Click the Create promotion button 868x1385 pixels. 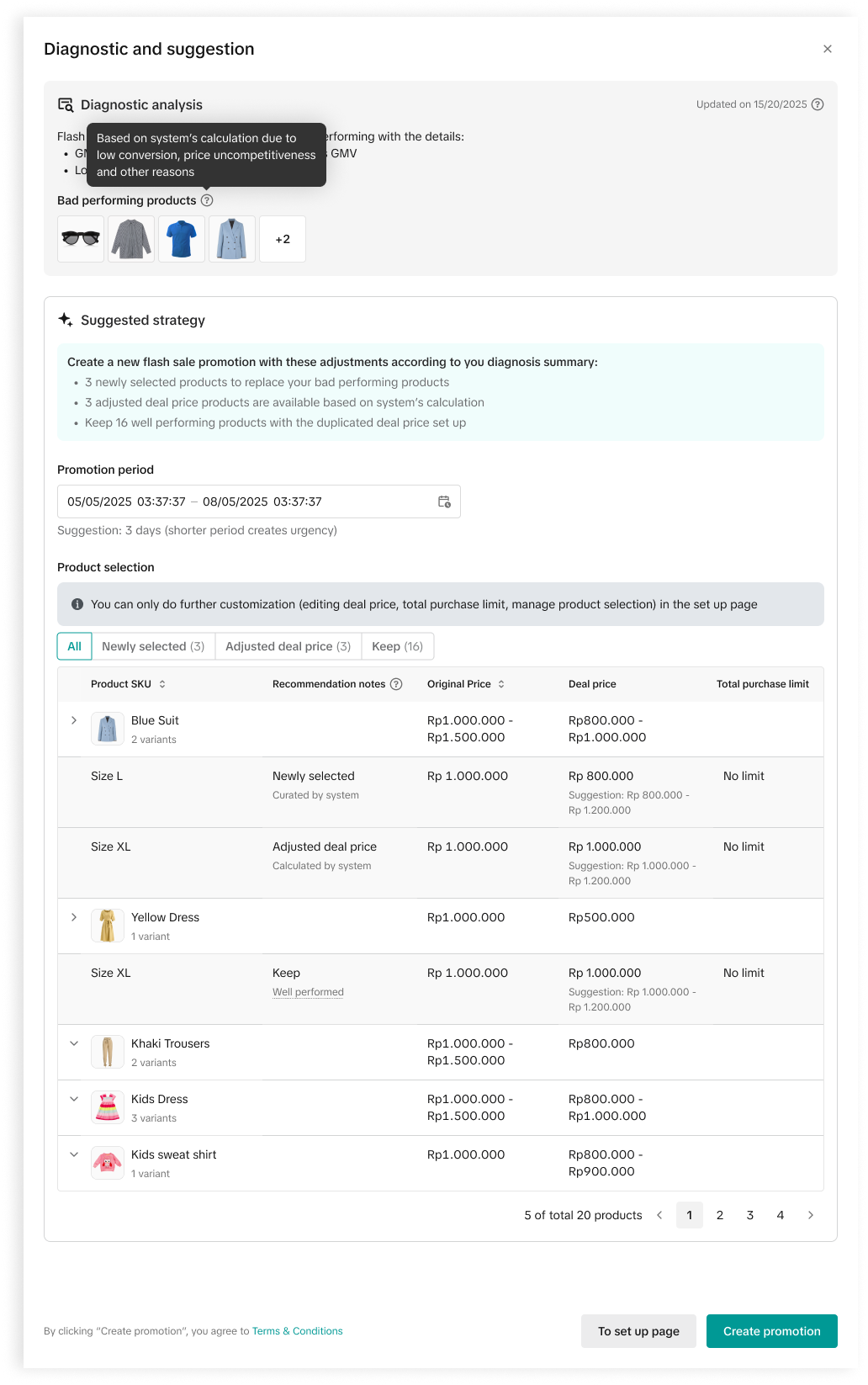(x=771, y=1331)
